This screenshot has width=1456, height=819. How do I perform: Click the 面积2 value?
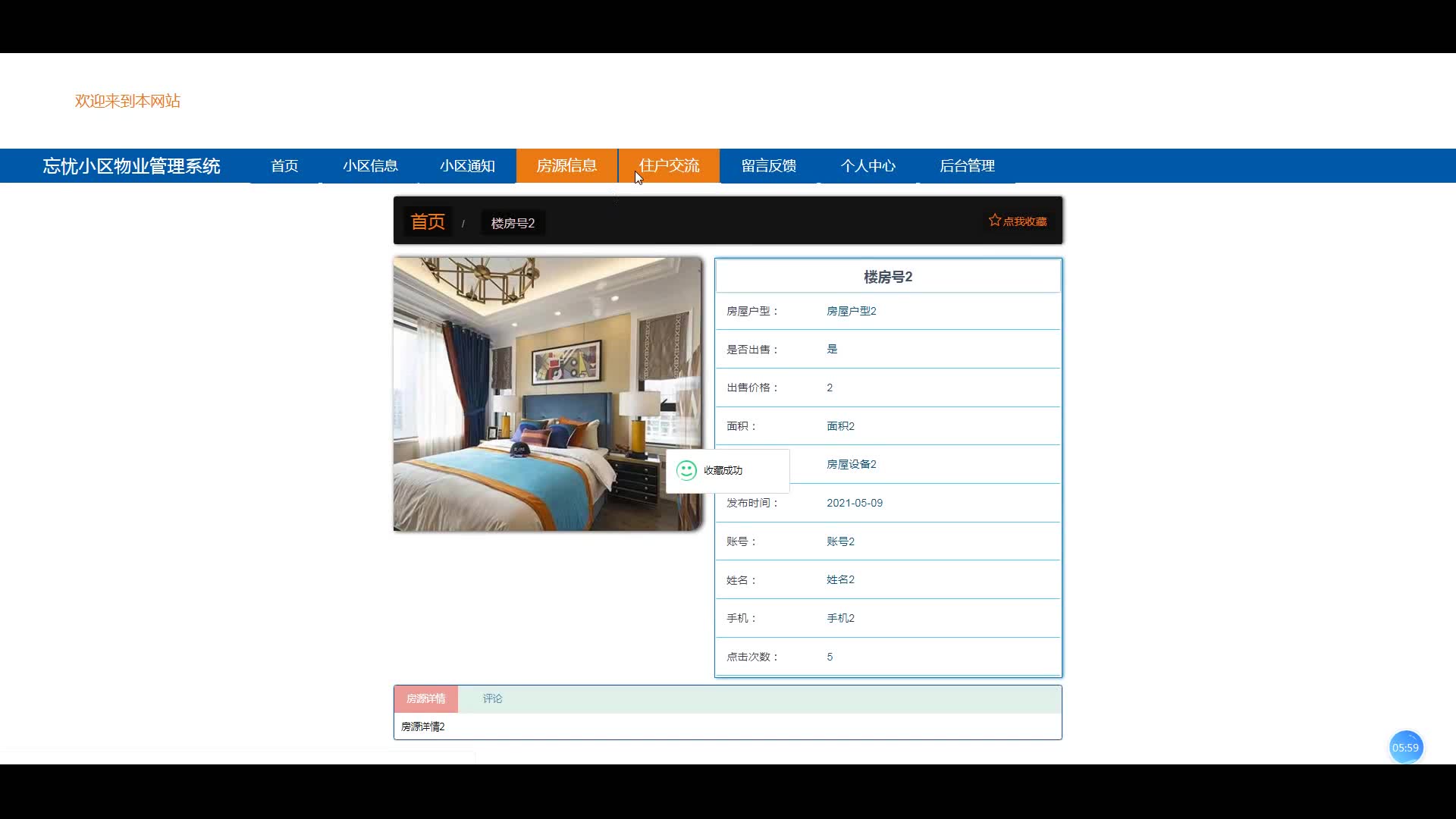coord(840,426)
